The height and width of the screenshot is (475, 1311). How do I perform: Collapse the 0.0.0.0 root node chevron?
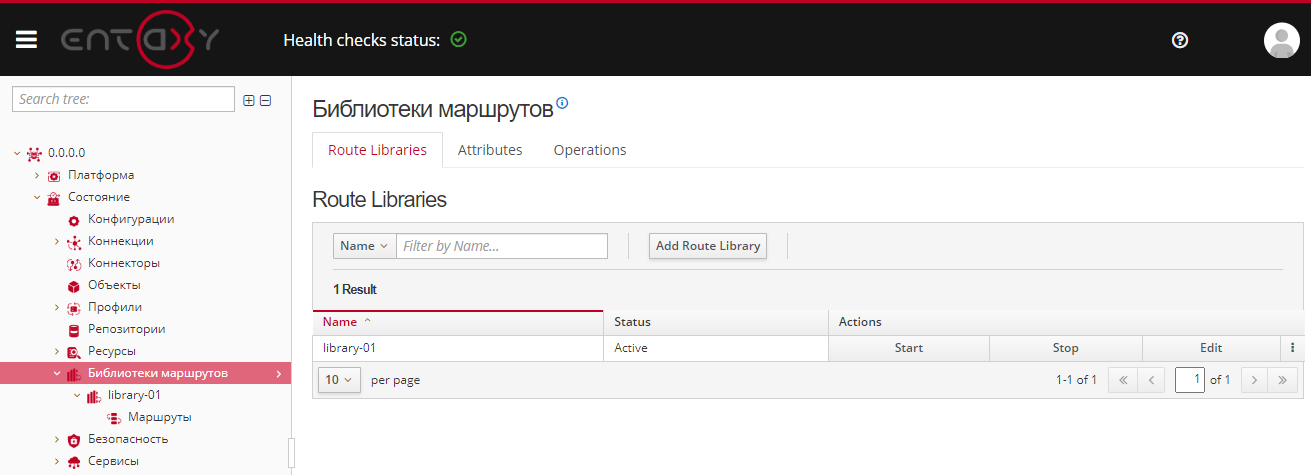[17, 153]
